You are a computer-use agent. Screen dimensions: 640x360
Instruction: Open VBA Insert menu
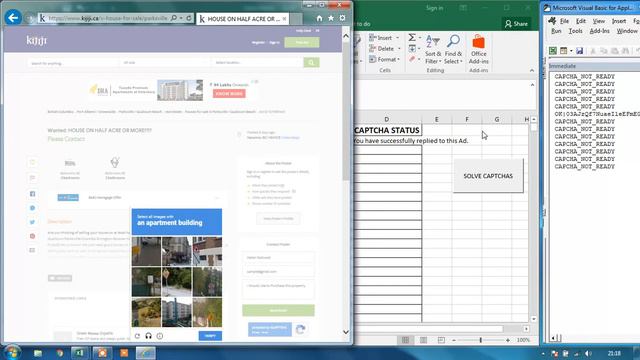pos(619,21)
